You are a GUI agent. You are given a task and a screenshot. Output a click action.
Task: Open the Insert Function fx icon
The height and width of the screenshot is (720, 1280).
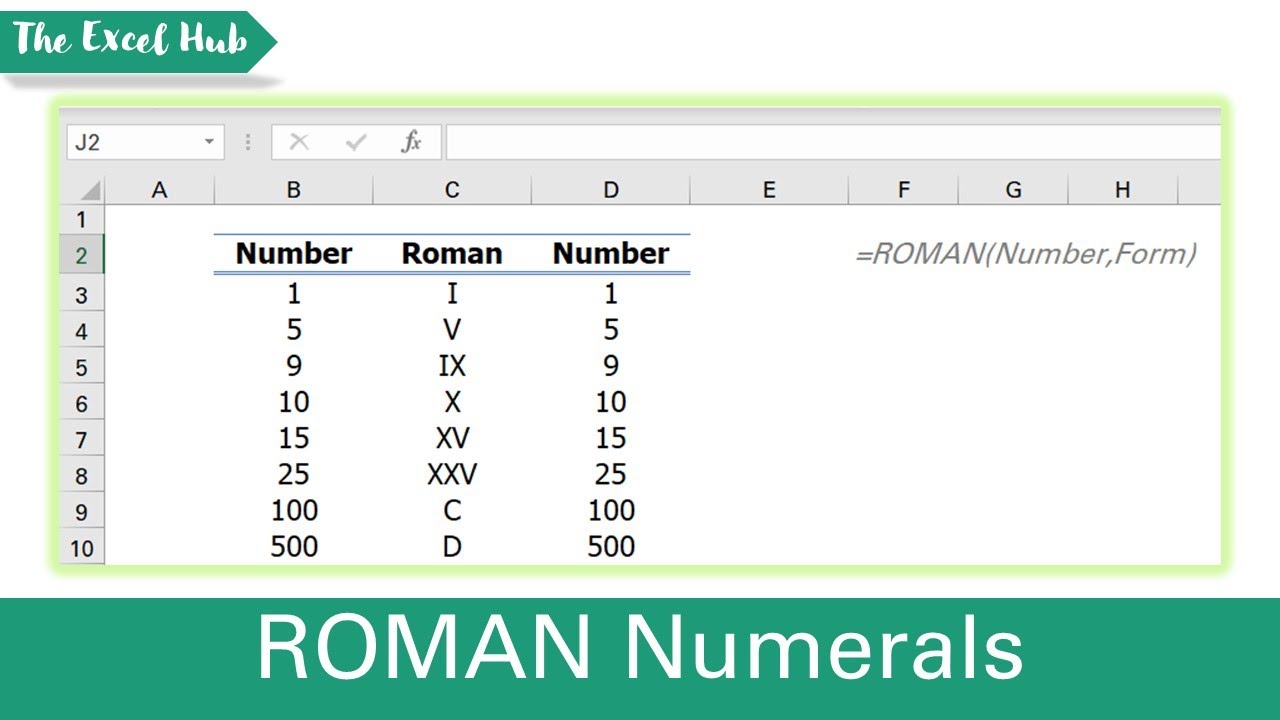411,142
